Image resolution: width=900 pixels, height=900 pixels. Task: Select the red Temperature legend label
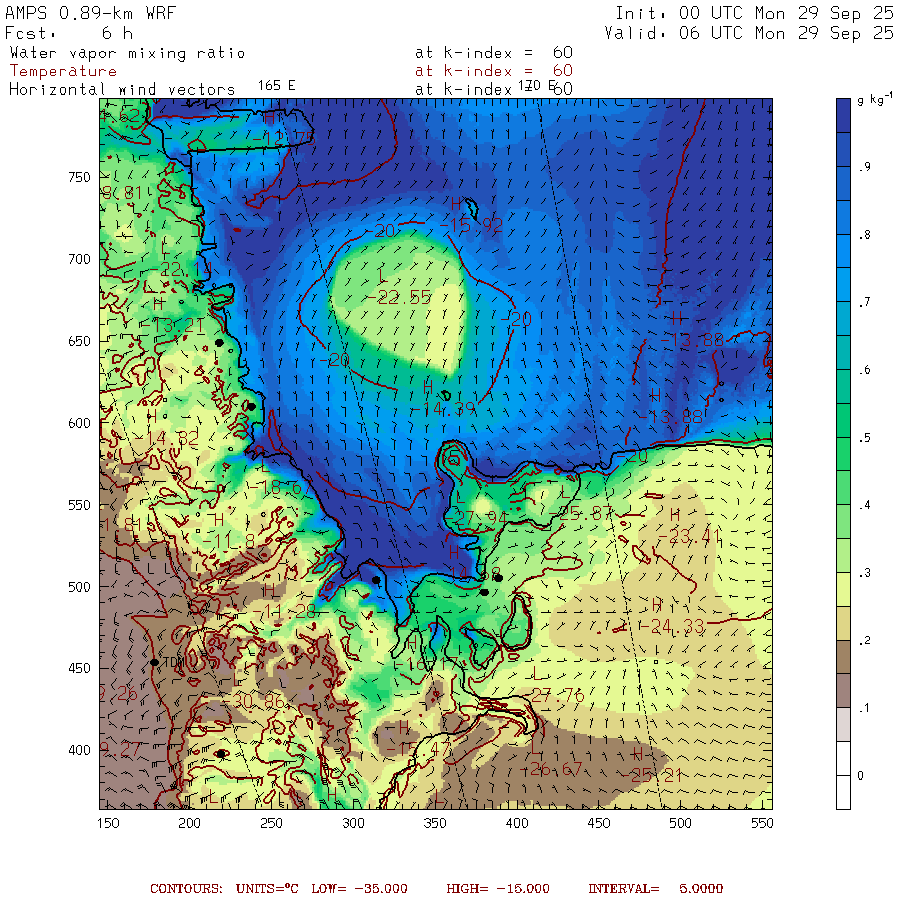(x=63, y=71)
